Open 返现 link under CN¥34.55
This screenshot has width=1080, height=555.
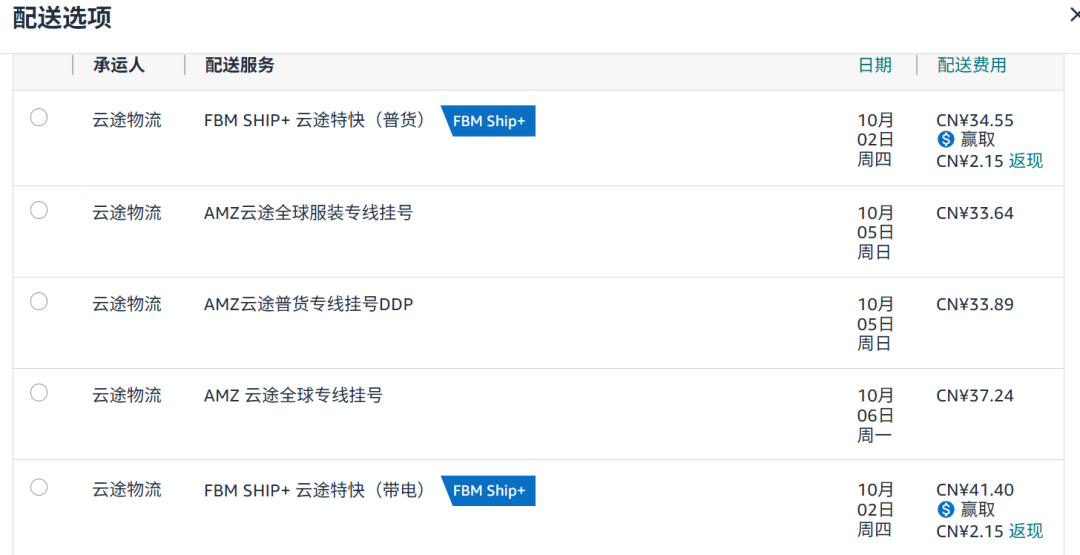click(1026, 161)
